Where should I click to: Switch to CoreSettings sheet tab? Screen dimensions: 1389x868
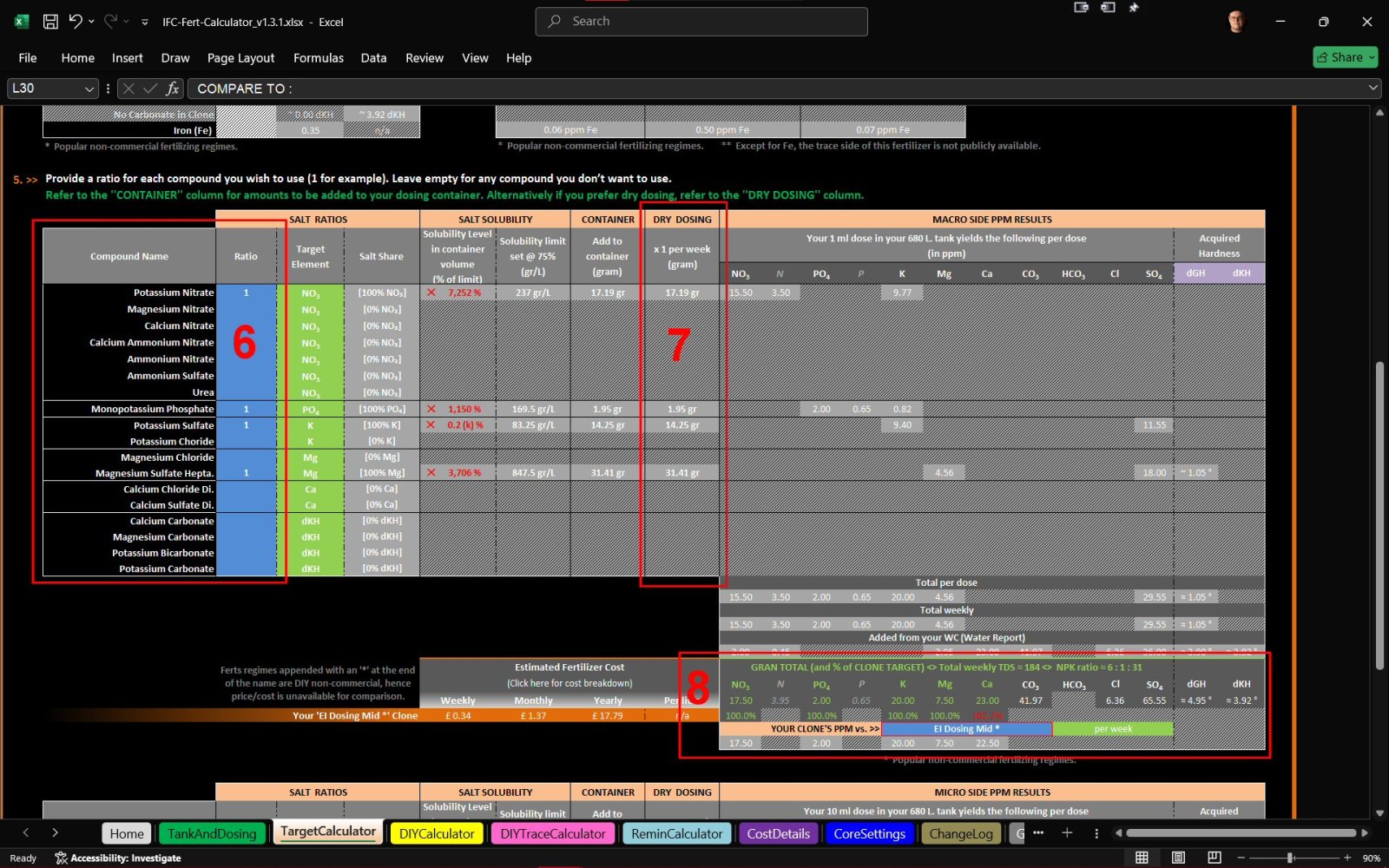click(x=869, y=833)
